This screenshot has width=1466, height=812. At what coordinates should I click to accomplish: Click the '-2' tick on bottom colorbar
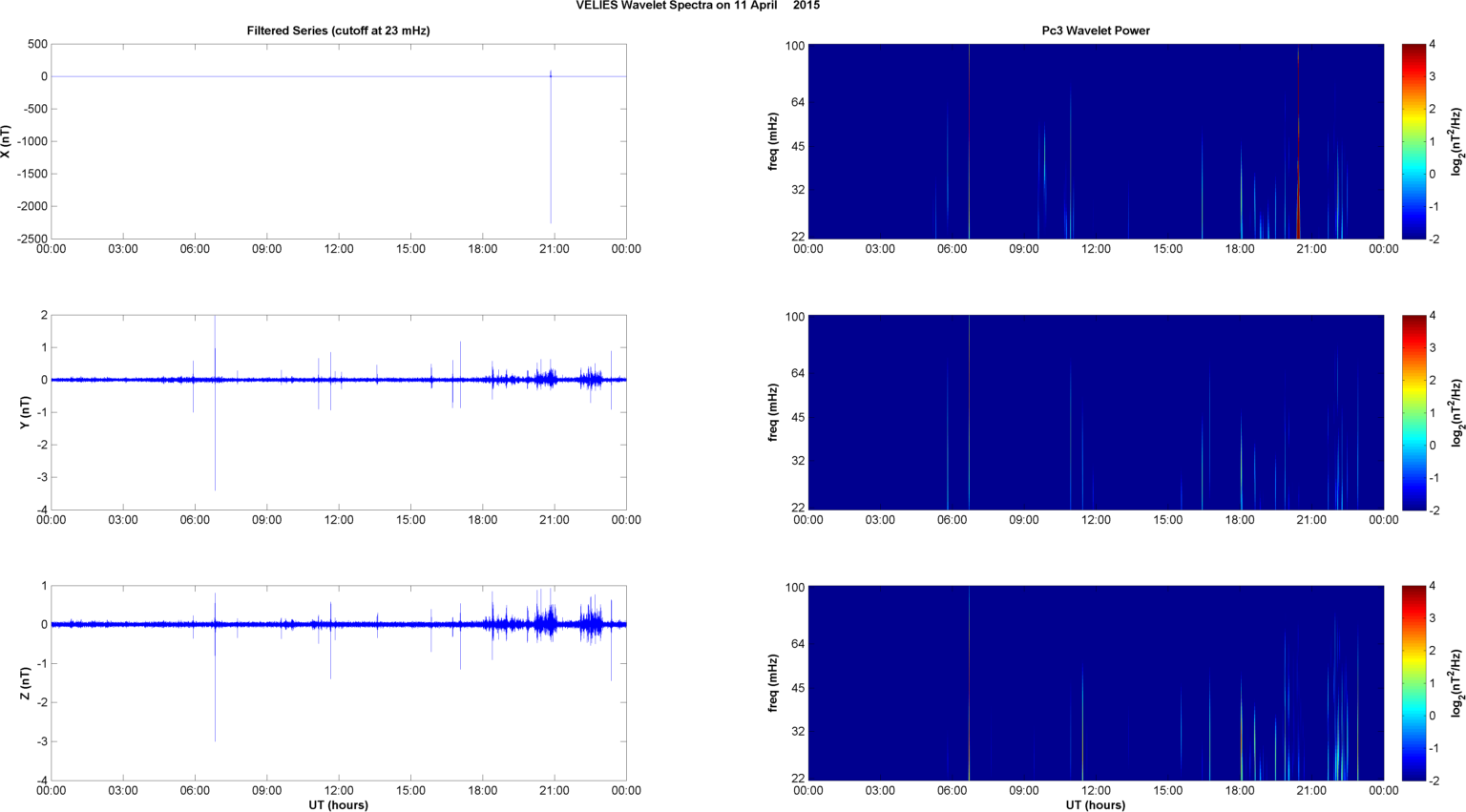1435,781
